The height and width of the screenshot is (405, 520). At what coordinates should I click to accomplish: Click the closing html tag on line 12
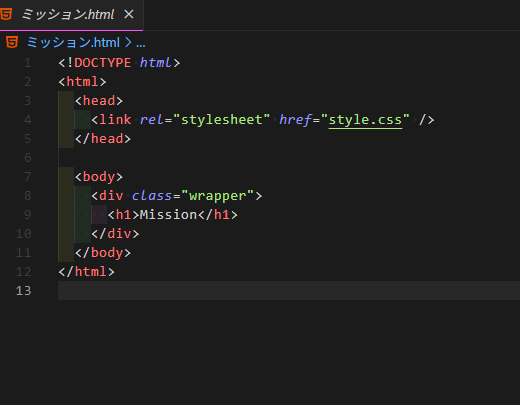tap(87, 272)
